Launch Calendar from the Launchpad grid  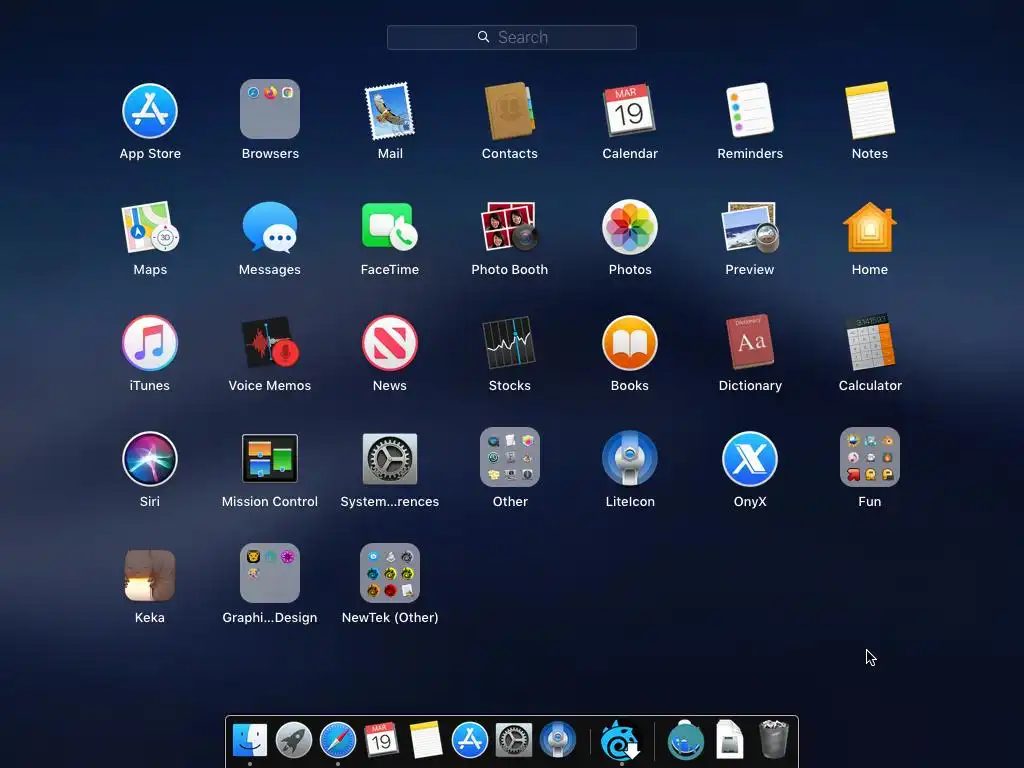630,110
